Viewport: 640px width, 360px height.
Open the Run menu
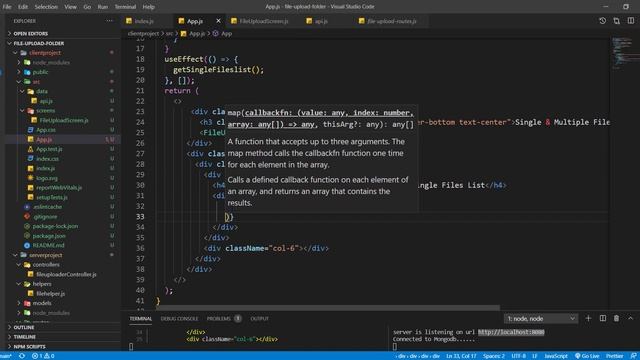103,7
